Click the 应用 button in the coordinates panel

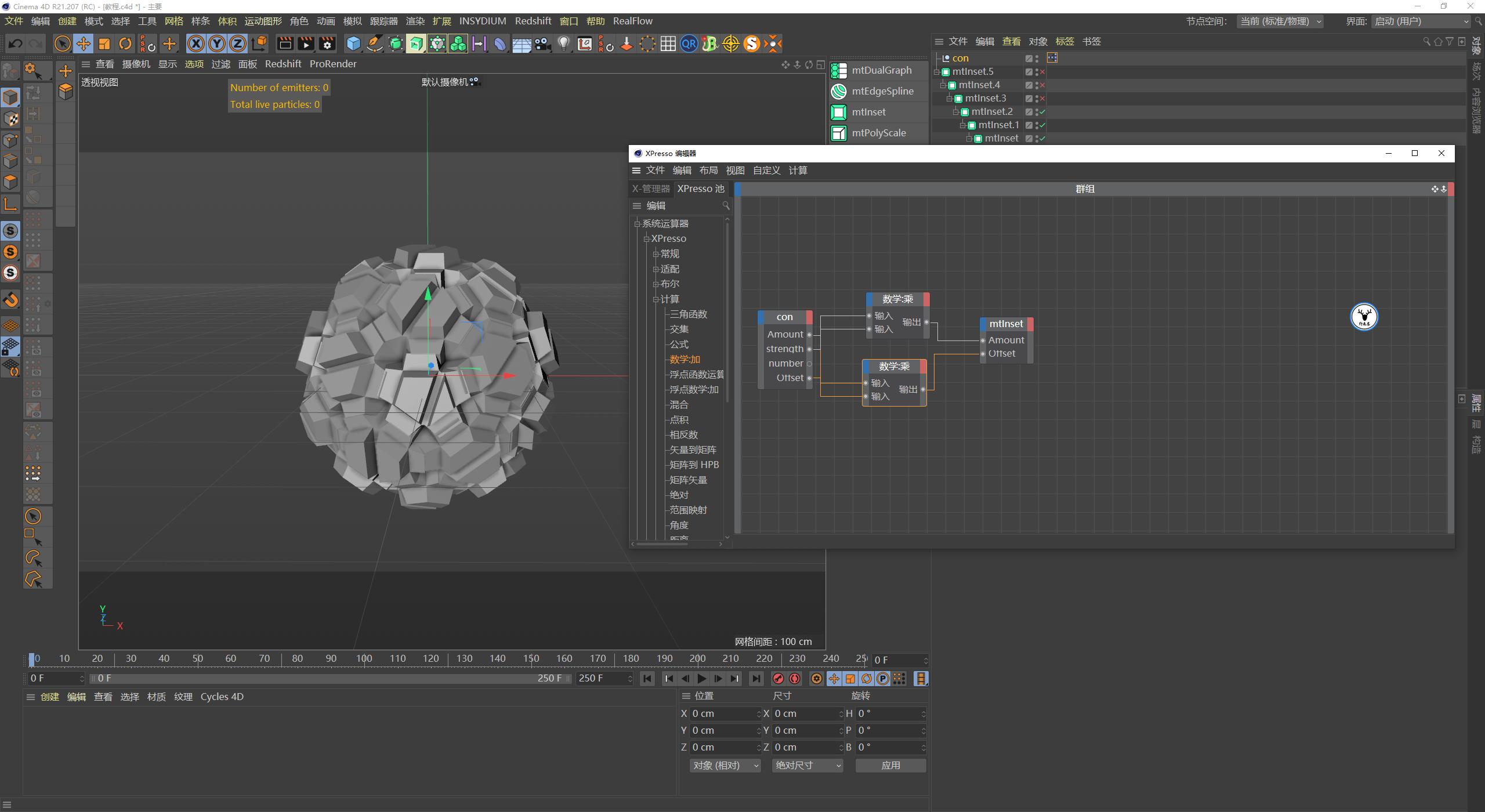pyautogui.click(x=891, y=765)
